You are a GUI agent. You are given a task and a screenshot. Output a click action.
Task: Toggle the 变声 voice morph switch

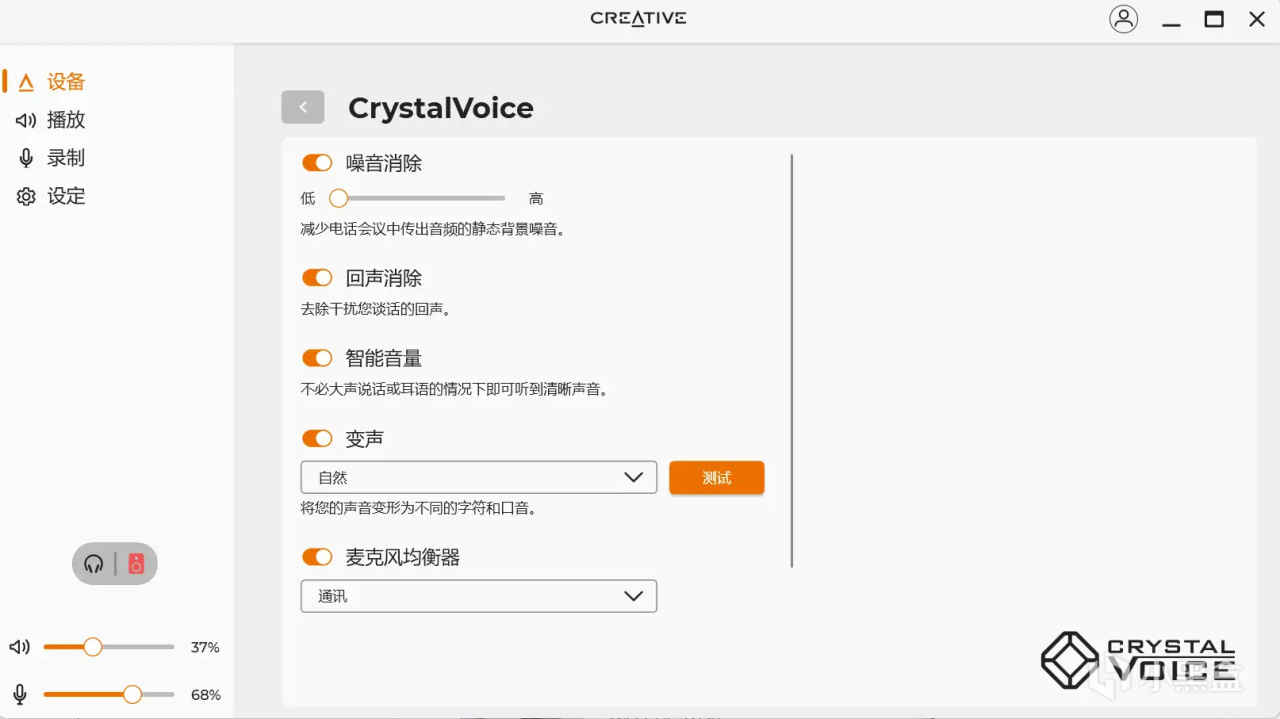click(317, 438)
